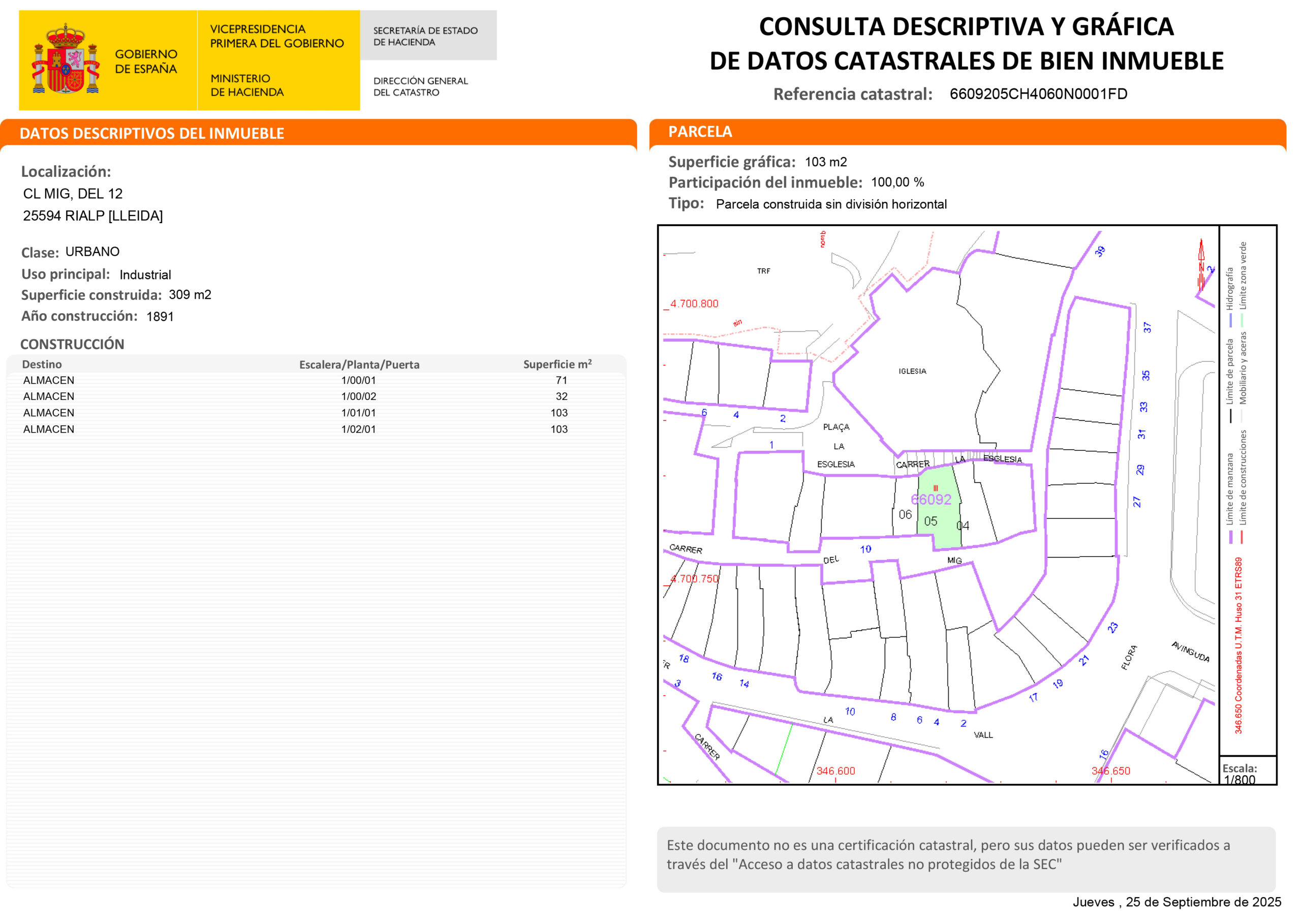
Task: Click cadastral reference 6609205CH4060N0001FD
Action: [1038, 94]
